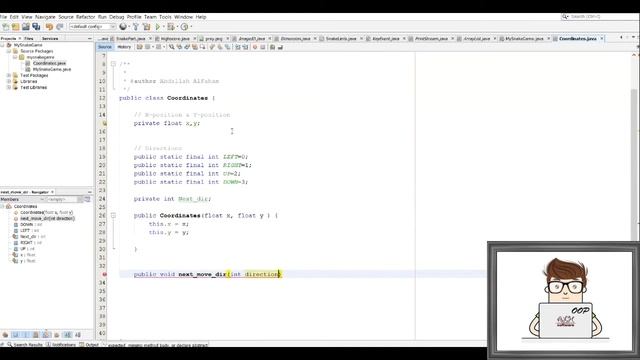Click the red error mark on line 33
This screenshot has width=640, height=360.
point(104,274)
